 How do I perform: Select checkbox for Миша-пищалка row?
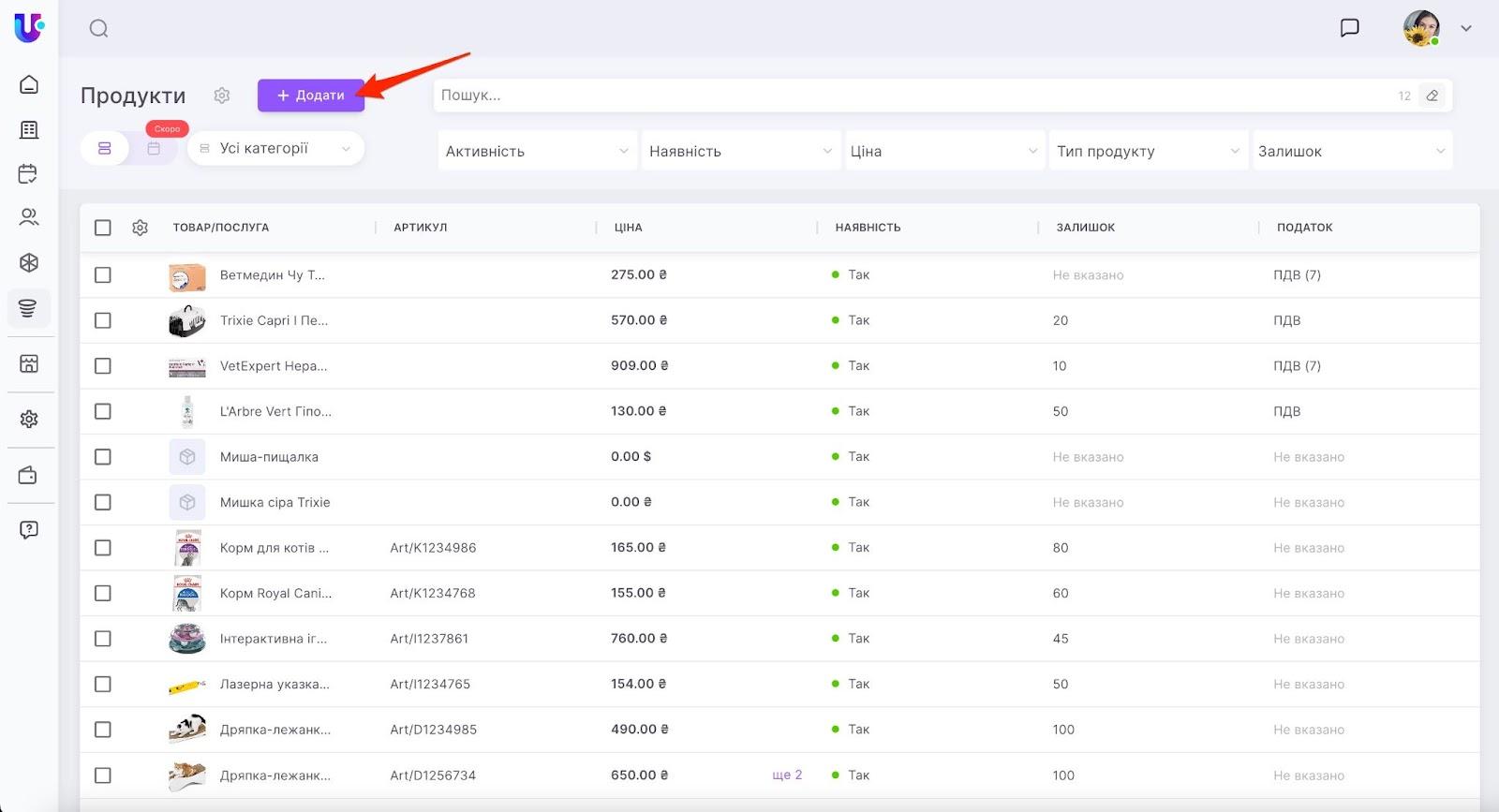click(103, 457)
